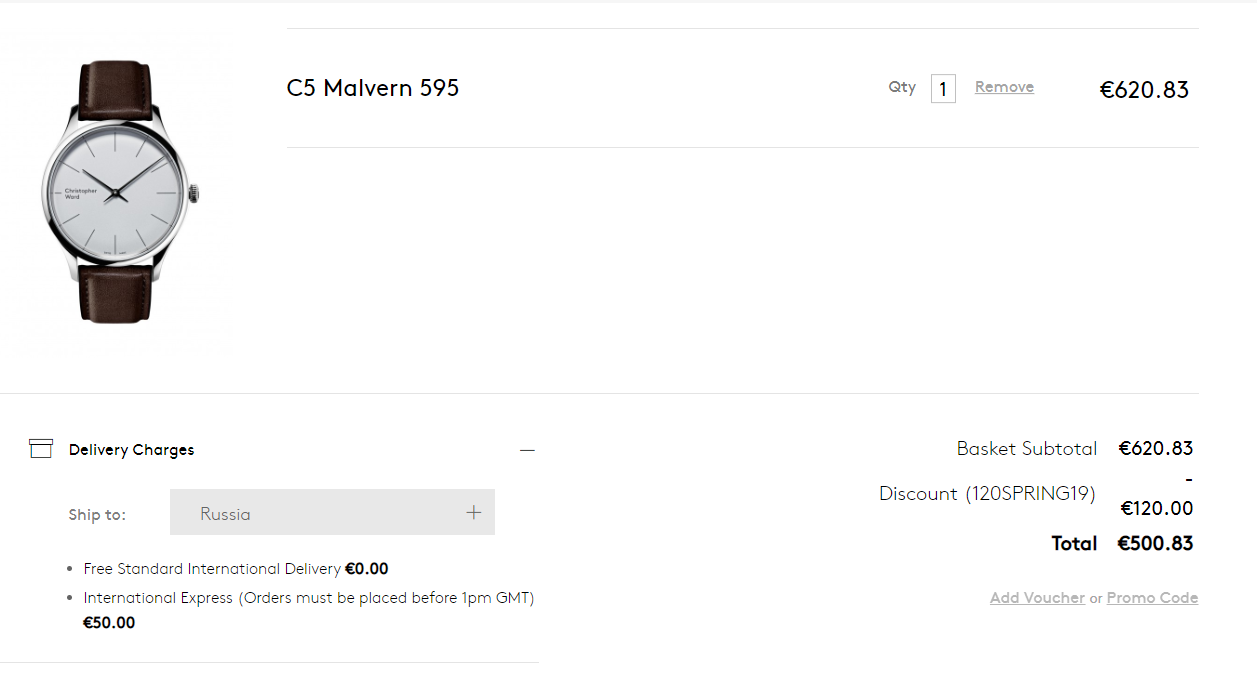
Task: Click the Total amount €500.83
Action: (x=1155, y=544)
